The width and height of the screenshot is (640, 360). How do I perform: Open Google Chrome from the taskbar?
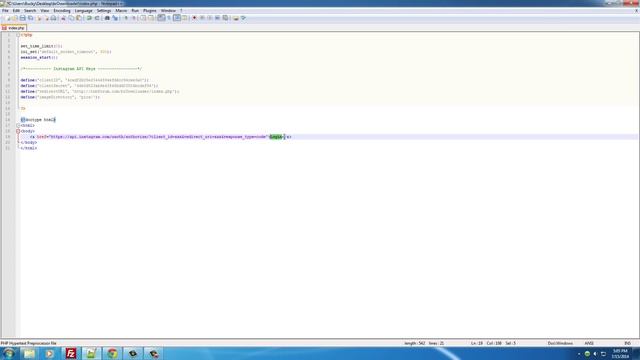112,353
